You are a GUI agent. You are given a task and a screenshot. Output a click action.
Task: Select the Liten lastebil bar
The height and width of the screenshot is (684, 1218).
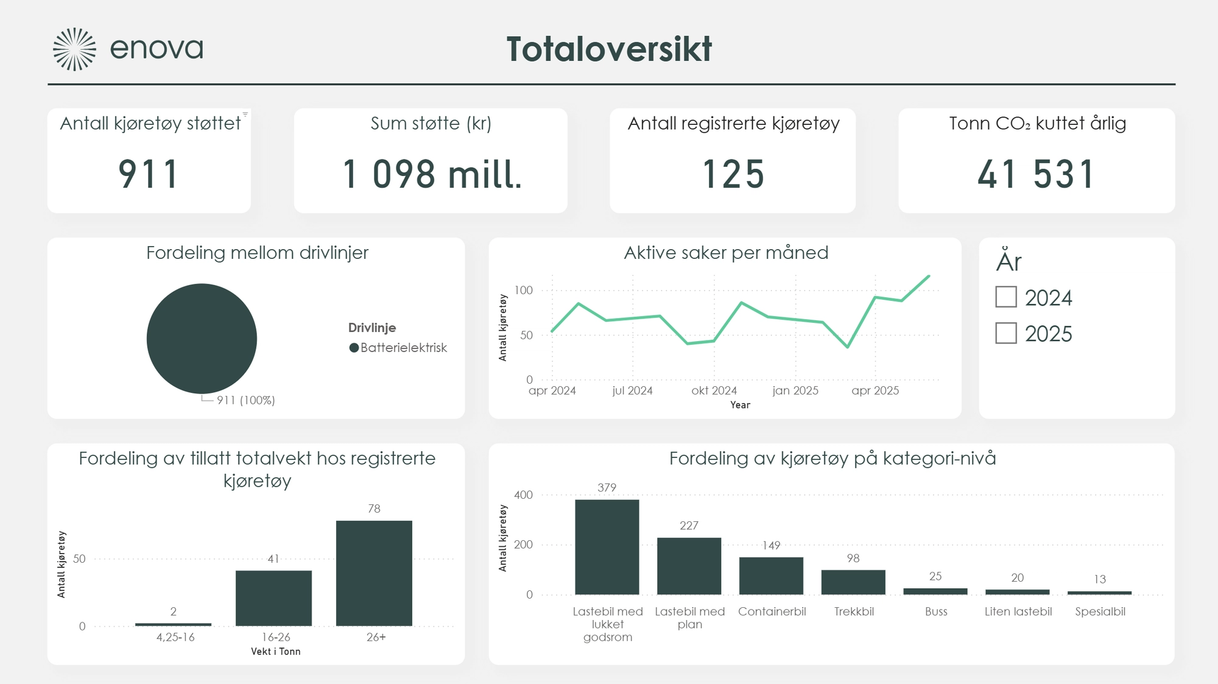click(1017, 591)
